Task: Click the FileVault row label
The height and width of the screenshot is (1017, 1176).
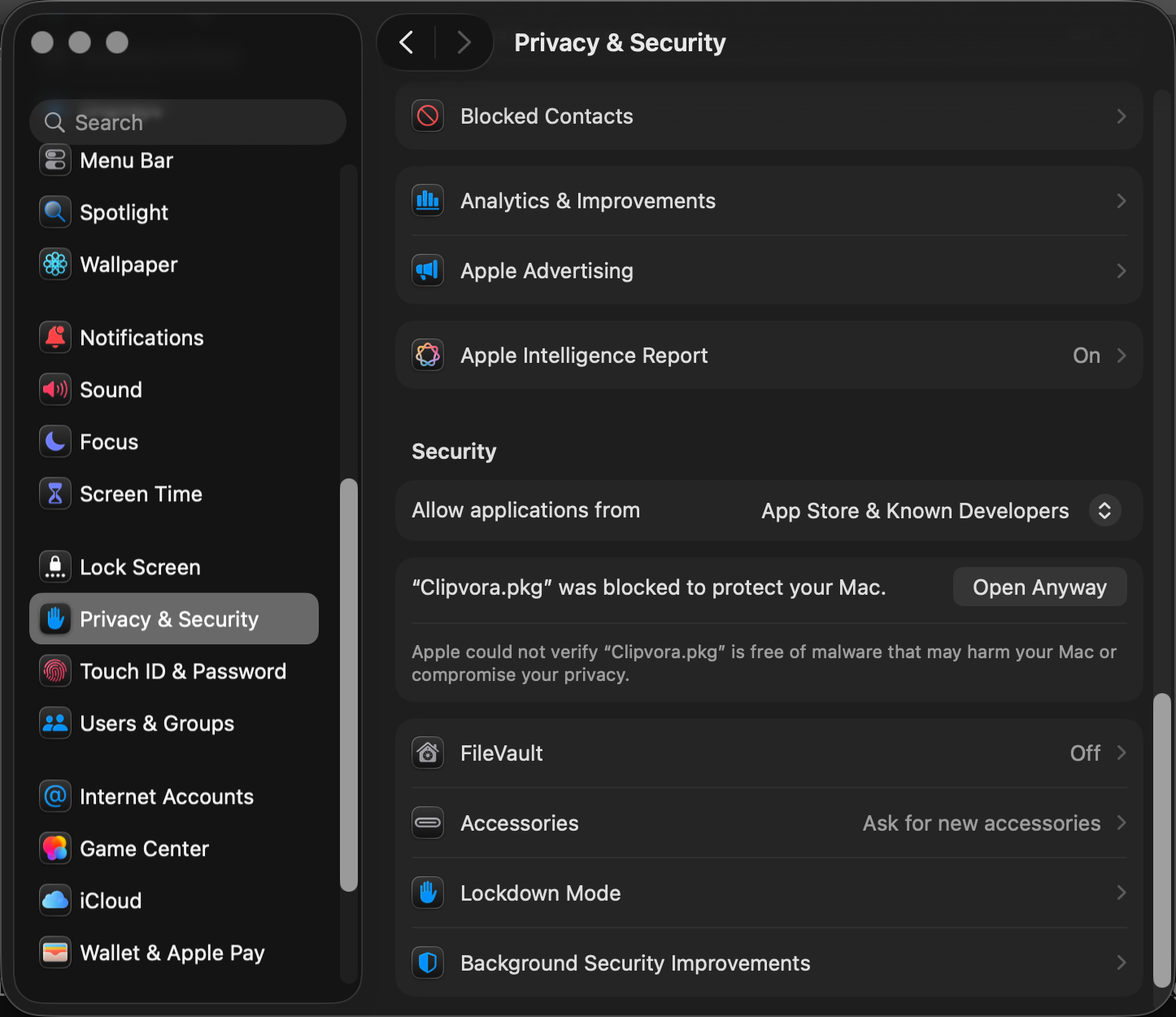Action: tap(501, 753)
